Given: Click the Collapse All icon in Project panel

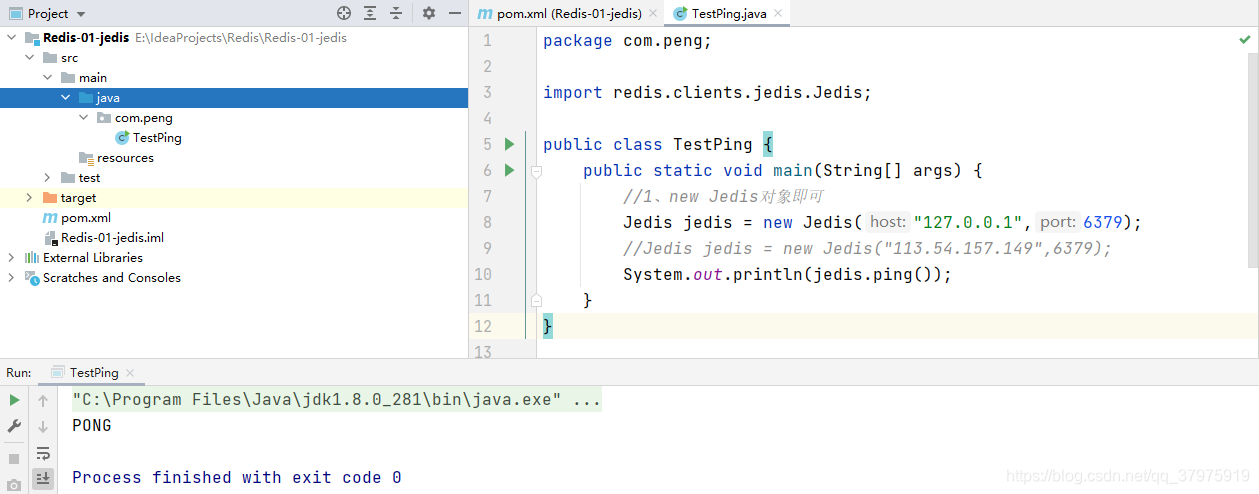Looking at the screenshot, I should [396, 13].
